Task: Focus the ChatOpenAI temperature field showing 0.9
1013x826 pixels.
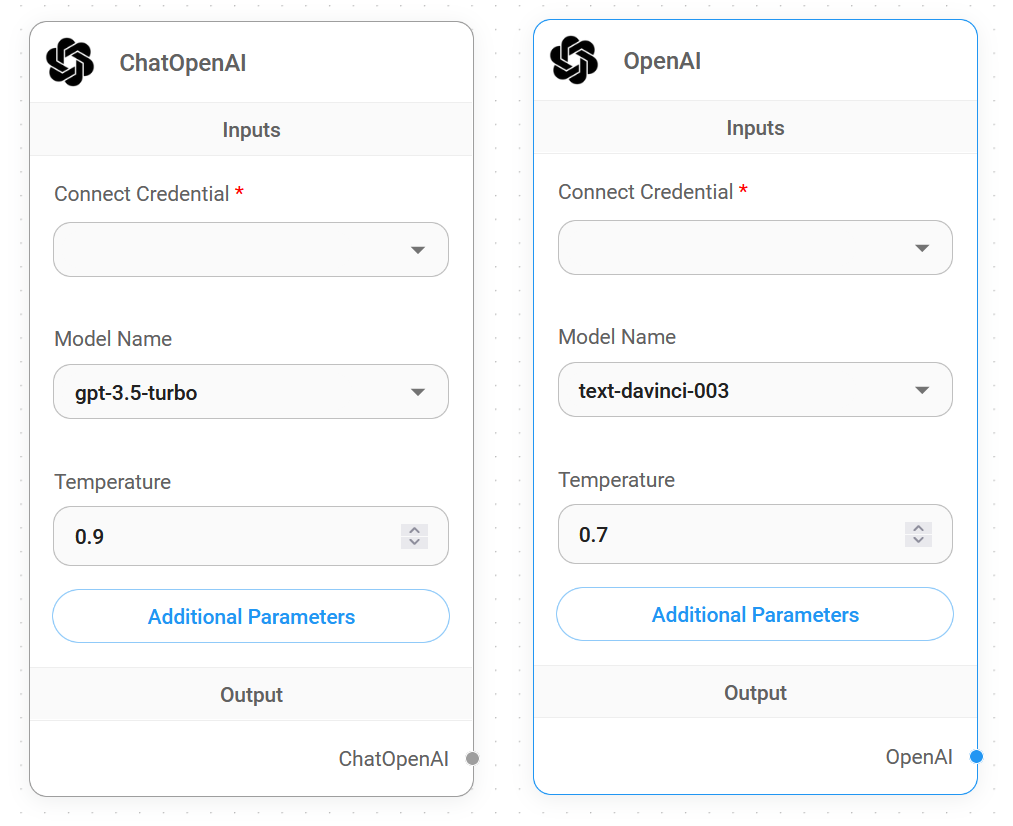Action: (x=251, y=536)
